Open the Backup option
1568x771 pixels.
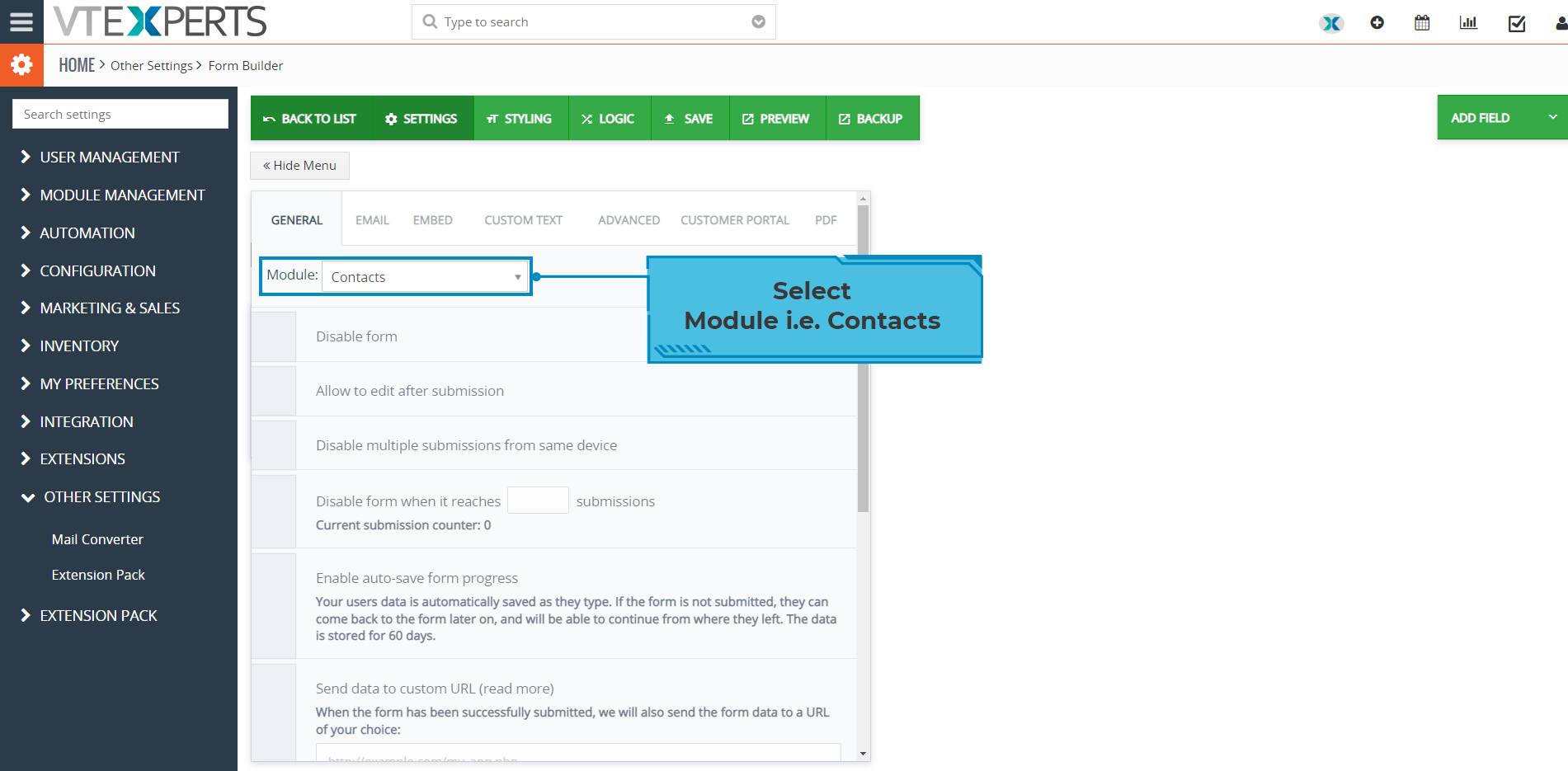coord(872,118)
